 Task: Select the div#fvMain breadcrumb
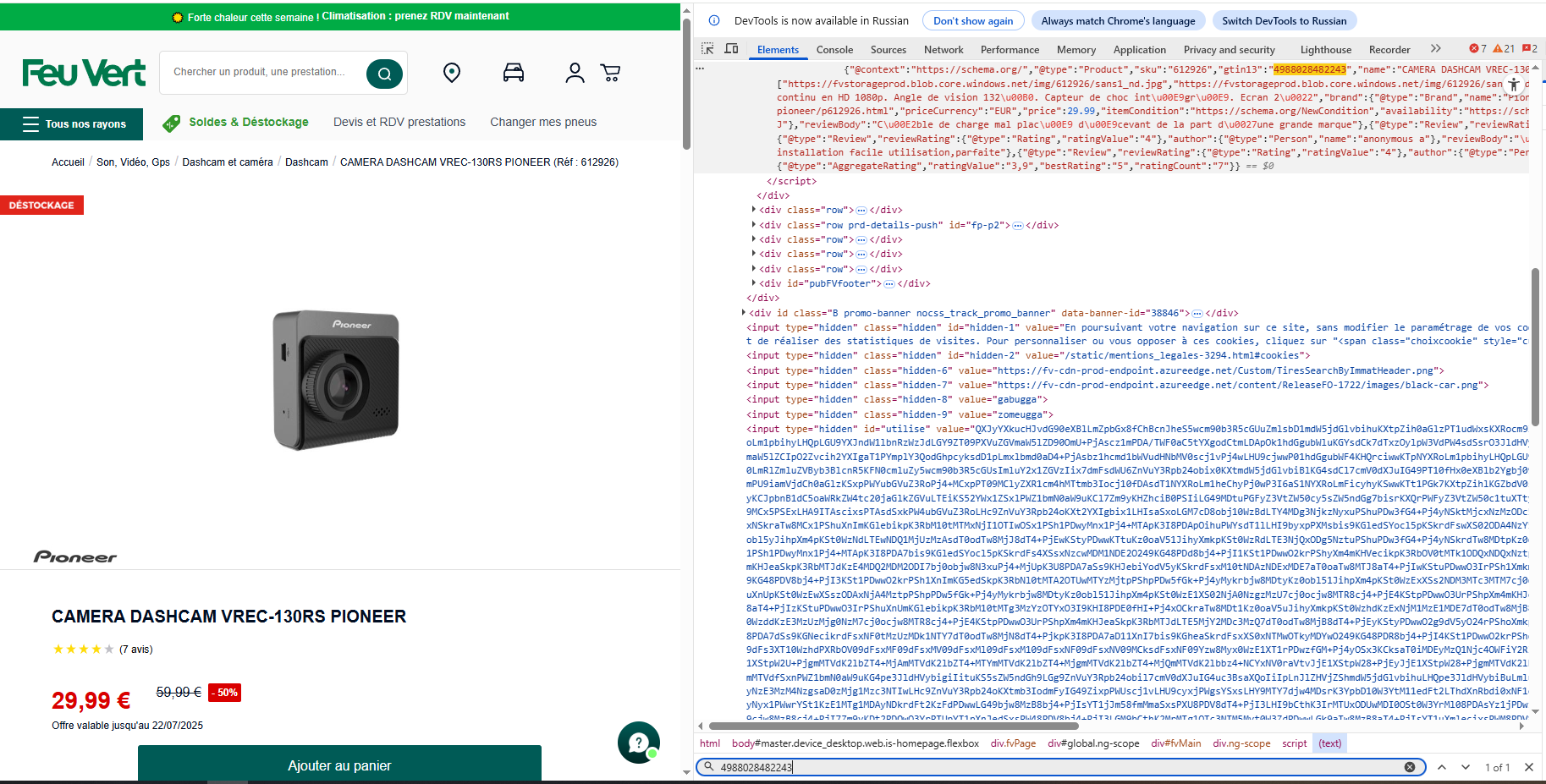tap(1175, 743)
